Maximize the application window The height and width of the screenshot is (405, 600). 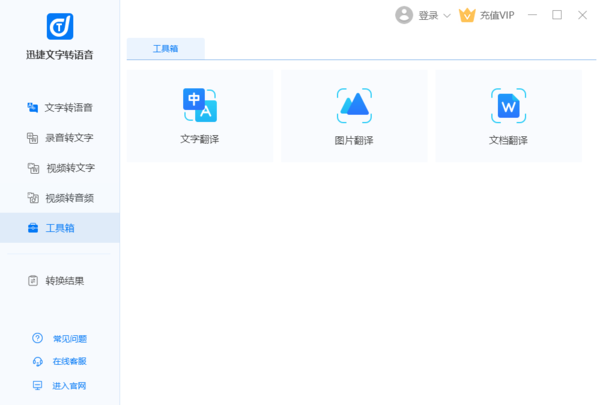(557, 15)
